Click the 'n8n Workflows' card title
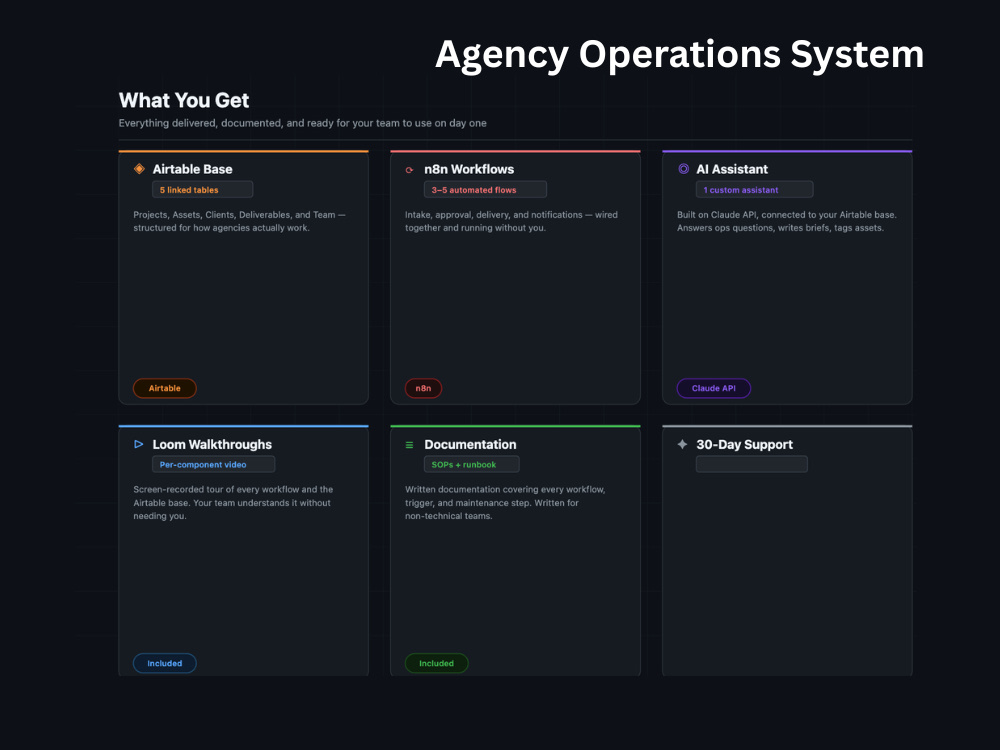The width and height of the screenshot is (1000, 750). click(469, 169)
